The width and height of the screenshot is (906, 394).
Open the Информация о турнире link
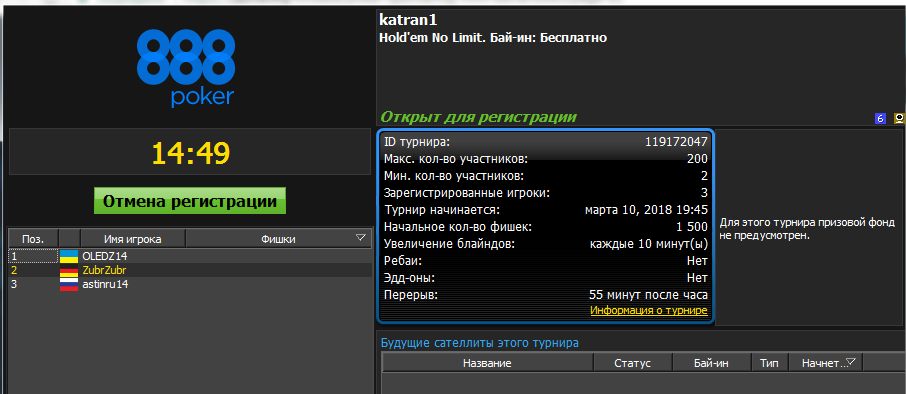pyautogui.click(x=649, y=311)
